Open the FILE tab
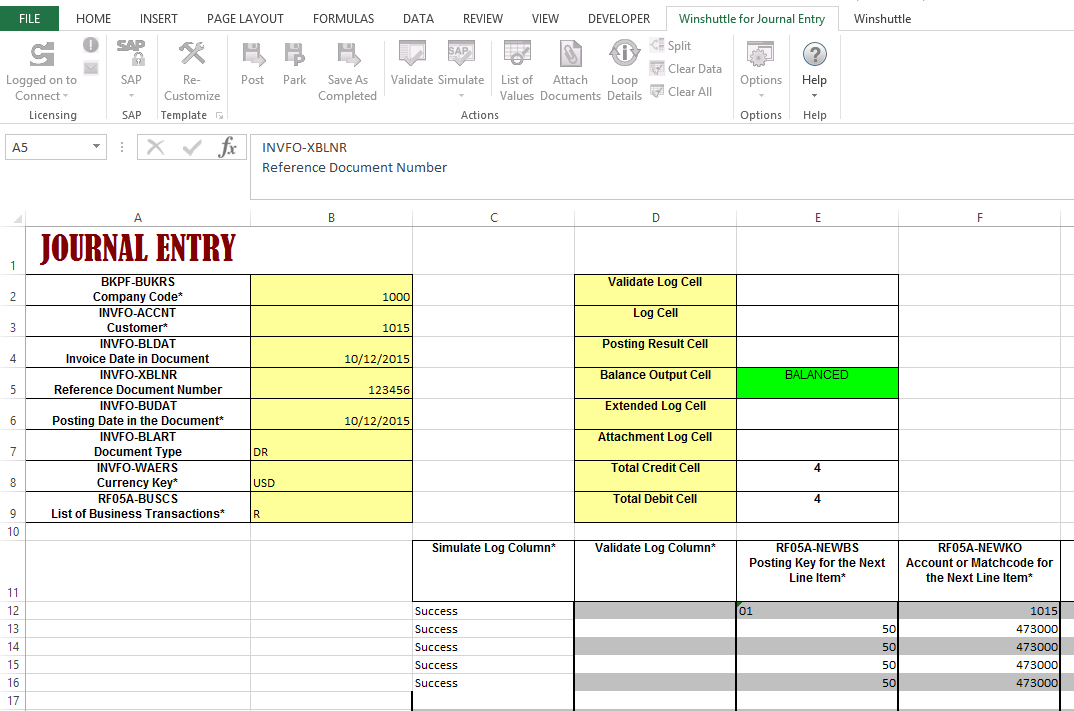 (29, 18)
